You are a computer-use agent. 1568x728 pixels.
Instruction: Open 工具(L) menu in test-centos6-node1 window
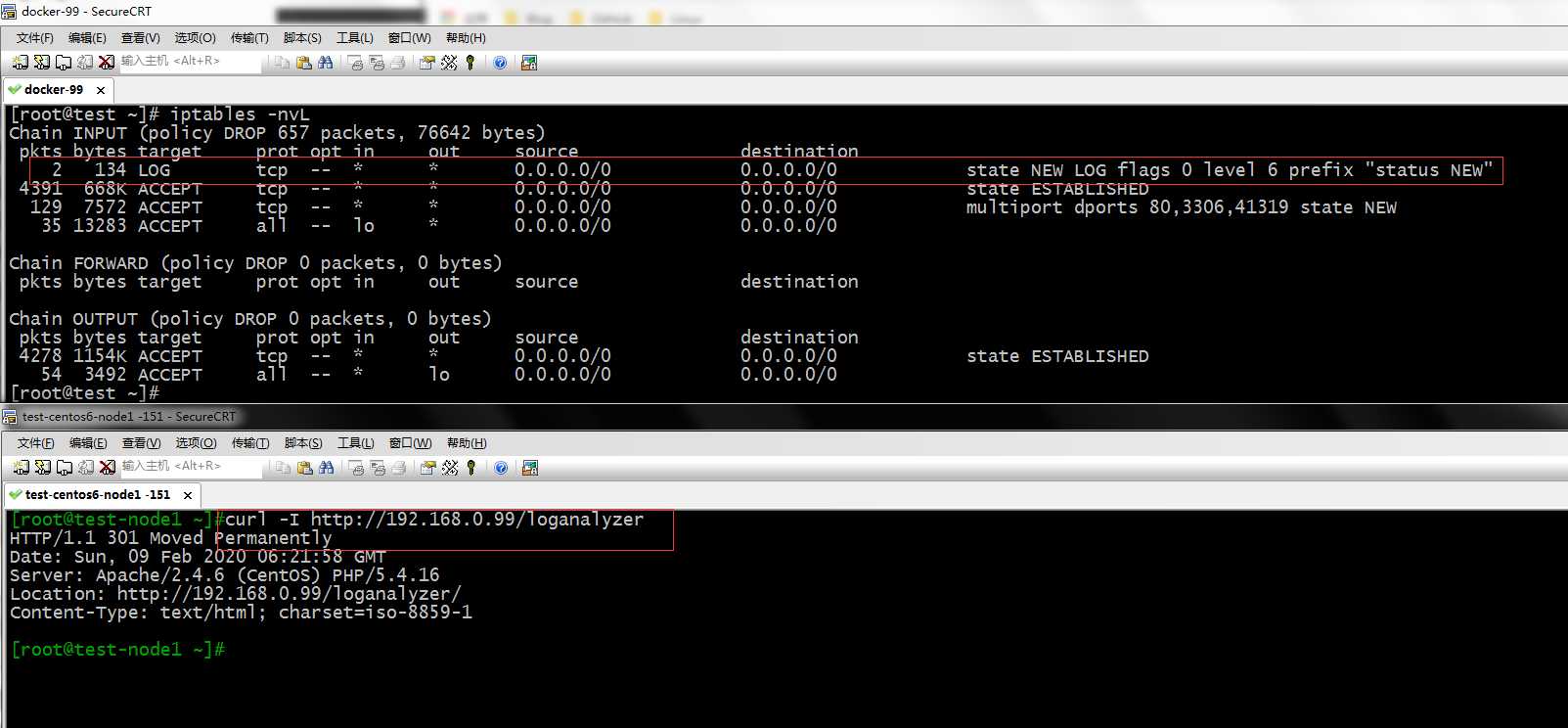tap(356, 443)
